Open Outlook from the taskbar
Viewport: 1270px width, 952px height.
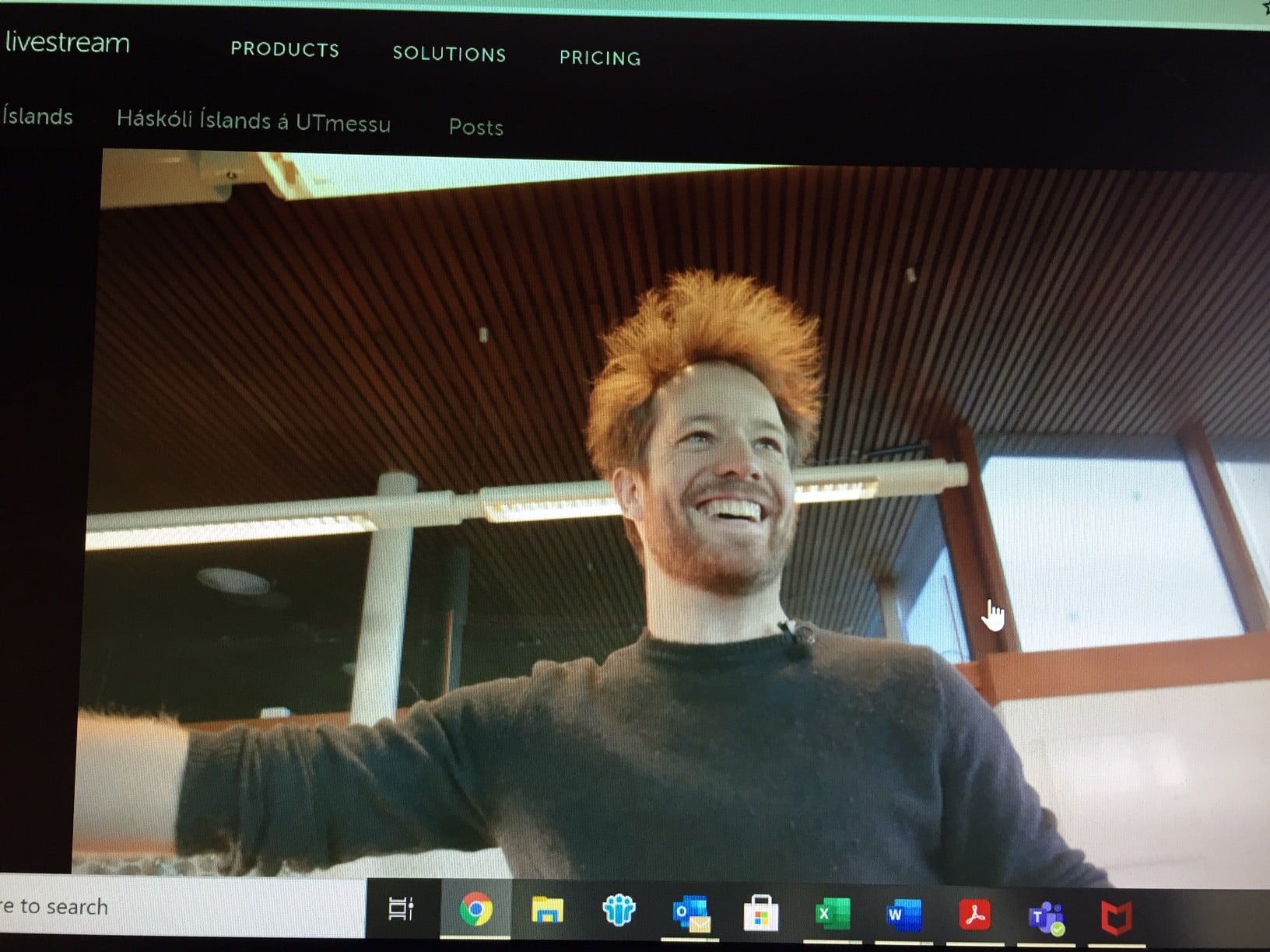[x=691, y=912]
